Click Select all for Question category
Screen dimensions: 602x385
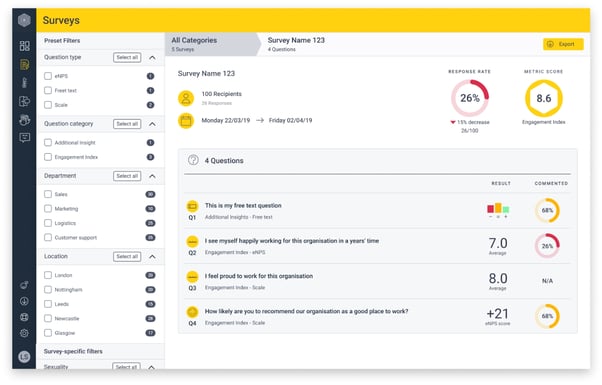click(x=127, y=124)
